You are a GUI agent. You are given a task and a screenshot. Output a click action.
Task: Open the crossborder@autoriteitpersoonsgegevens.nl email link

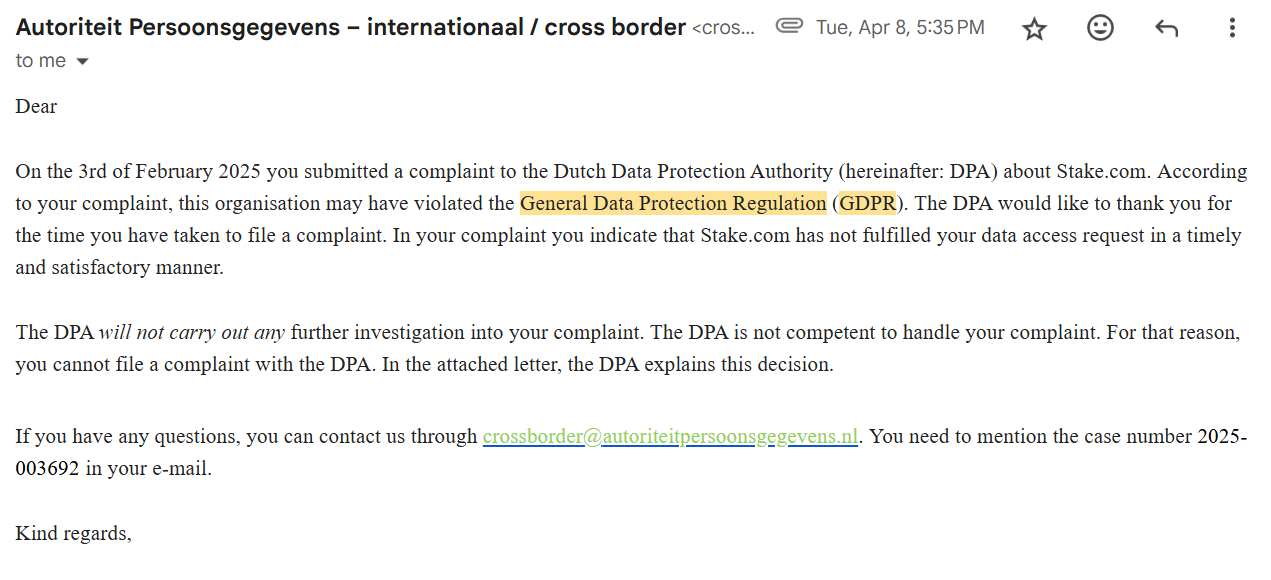(670, 436)
